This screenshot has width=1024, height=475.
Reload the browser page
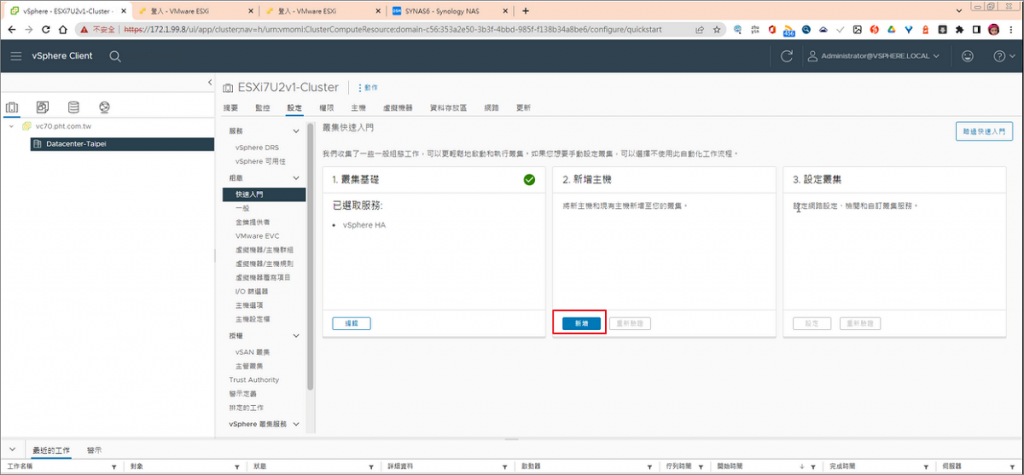click(x=46, y=29)
